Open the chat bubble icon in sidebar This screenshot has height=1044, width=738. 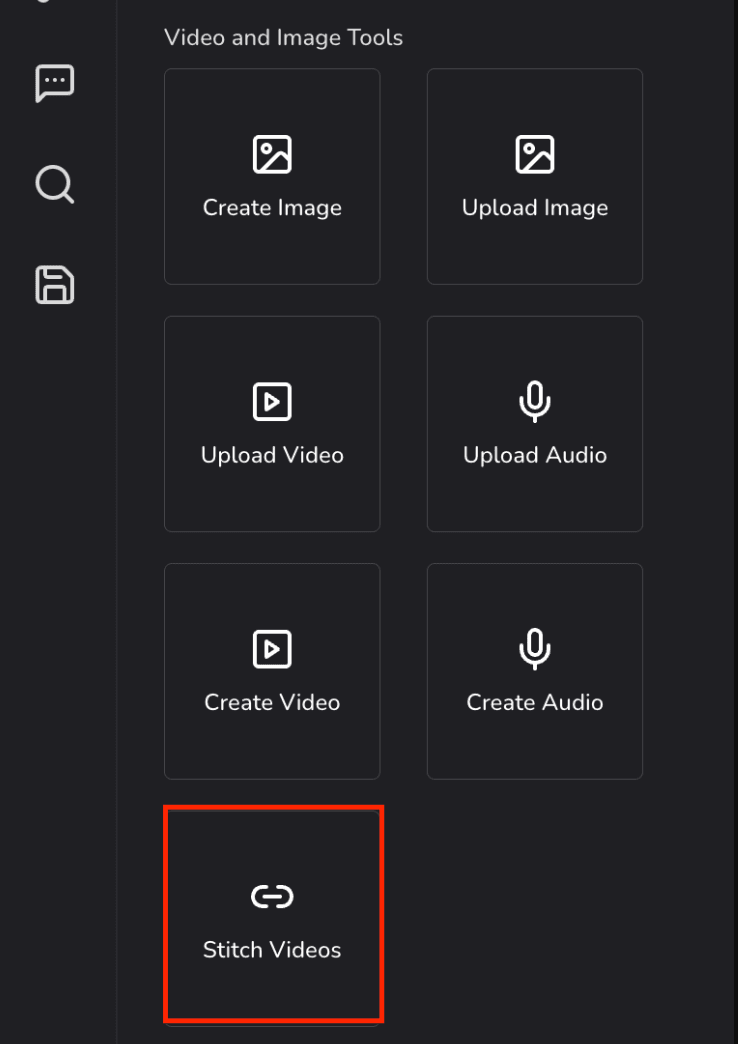tap(55, 84)
